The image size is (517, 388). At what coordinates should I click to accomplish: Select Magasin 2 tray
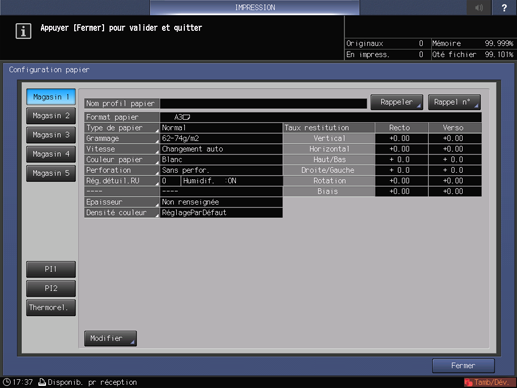pos(51,116)
